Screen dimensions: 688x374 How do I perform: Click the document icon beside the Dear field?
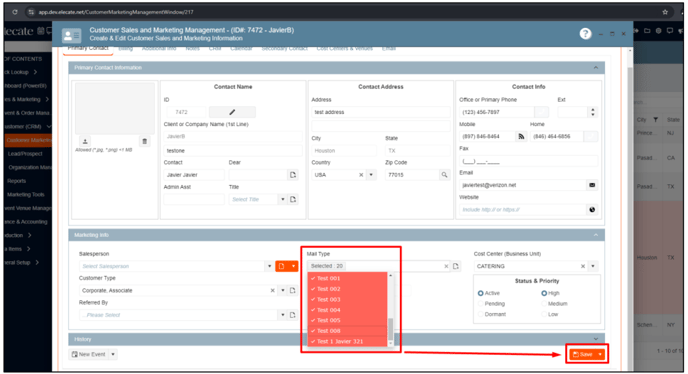[x=293, y=175]
